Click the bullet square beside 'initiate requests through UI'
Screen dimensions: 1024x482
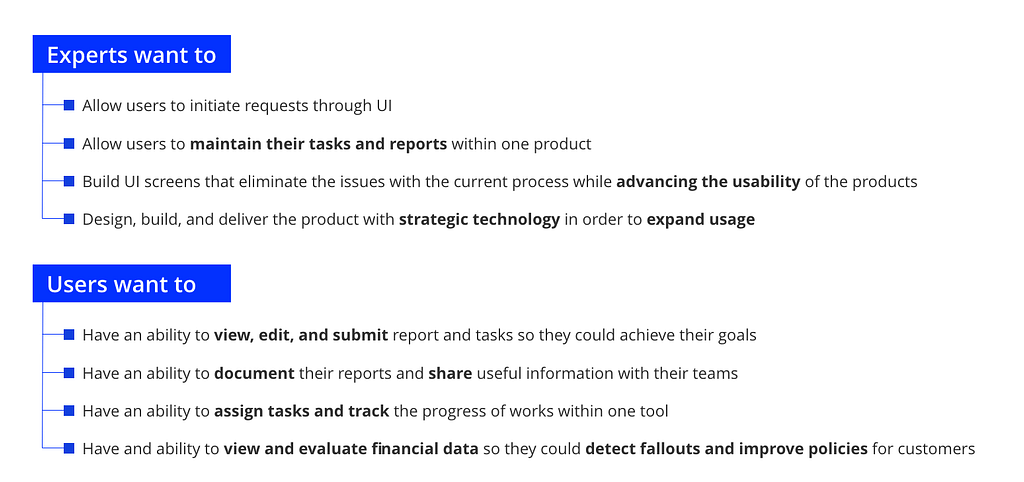69,105
